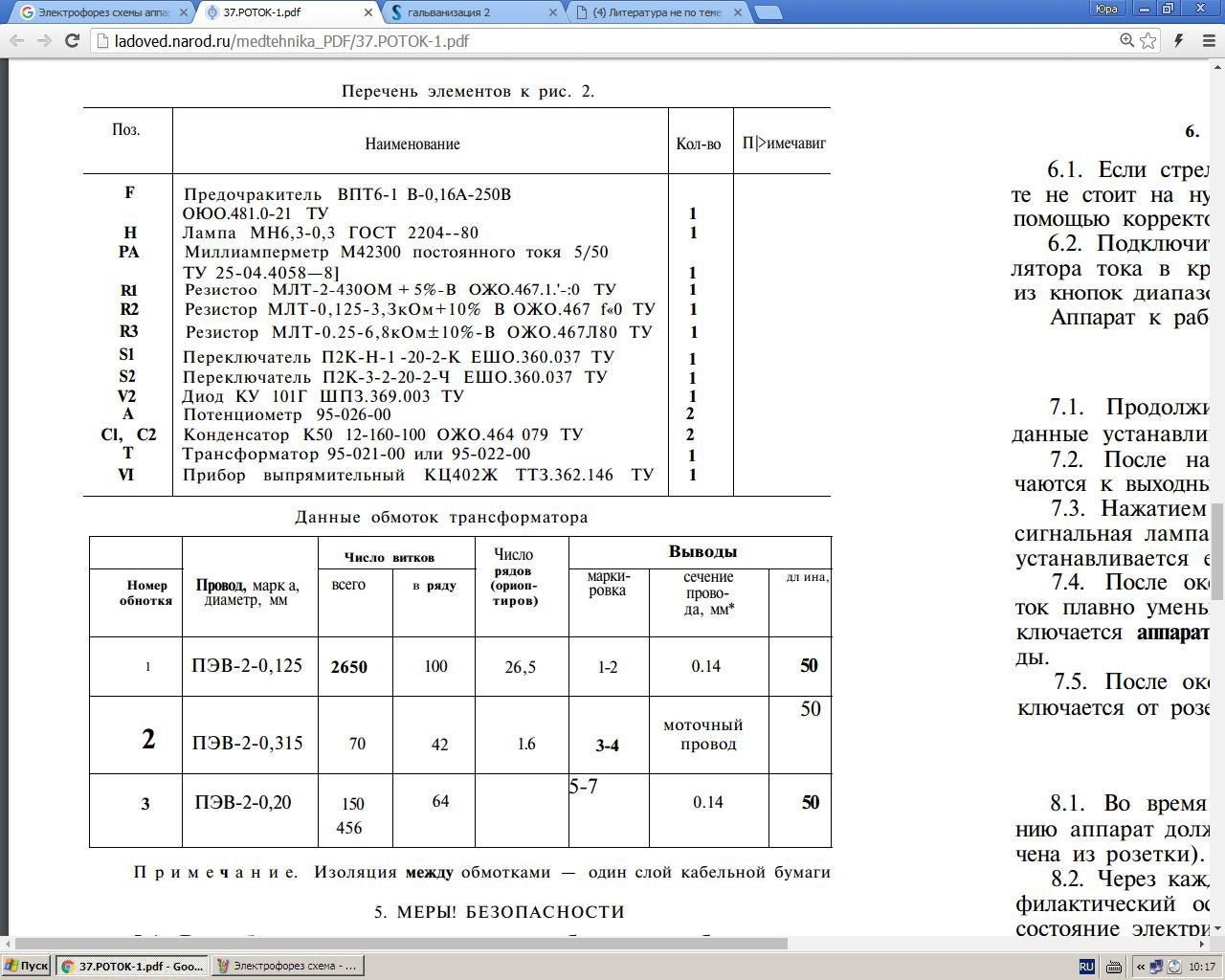Image resolution: width=1225 pixels, height=980 pixels.
Task: Click the RU language indicator
Action: (x=1086, y=967)
